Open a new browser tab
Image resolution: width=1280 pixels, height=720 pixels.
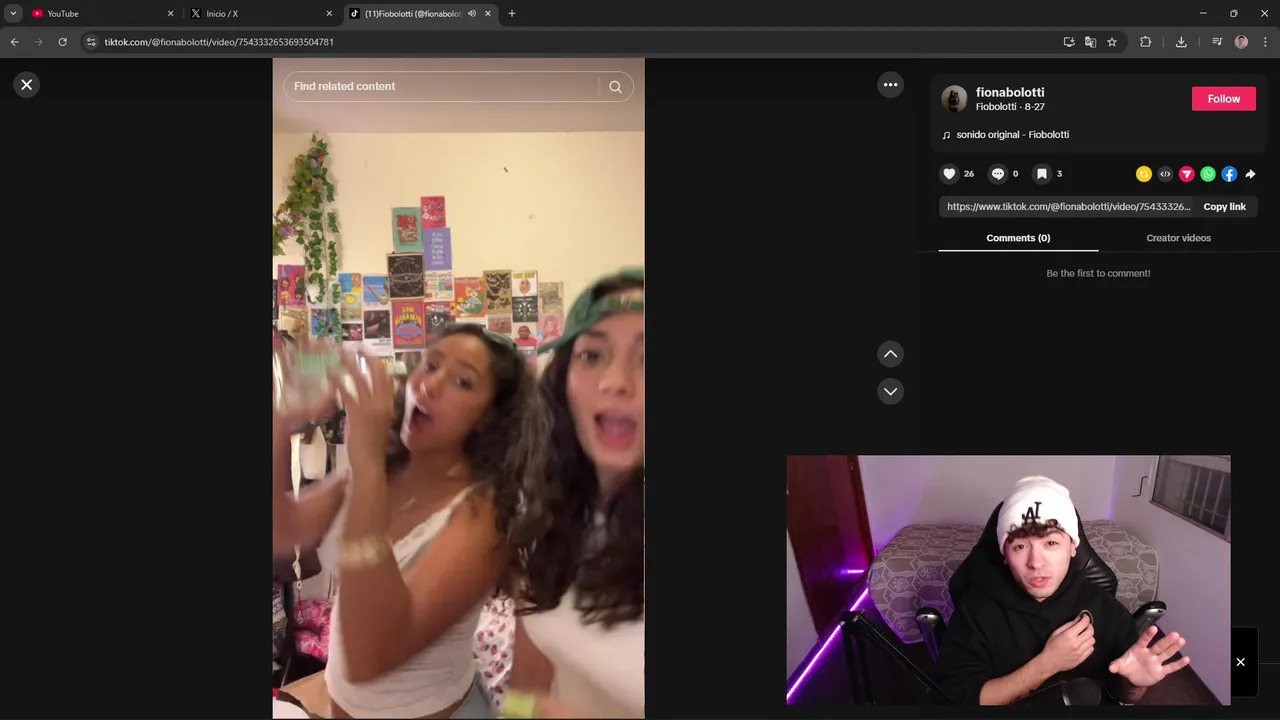pyautogui.click(x=512, y=14)
